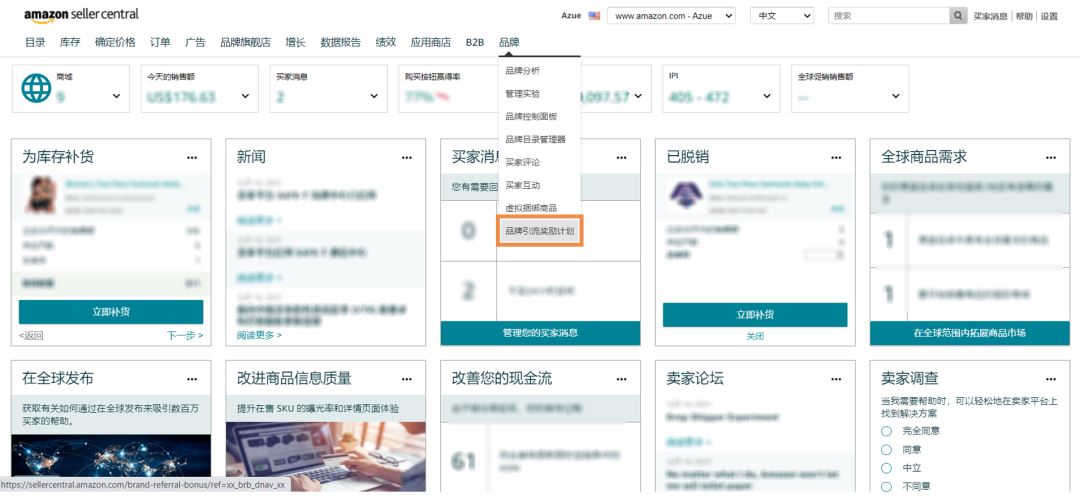Click the US flag icon
This screenshot has height=503, width=1080.
click(x=594, y=16)
